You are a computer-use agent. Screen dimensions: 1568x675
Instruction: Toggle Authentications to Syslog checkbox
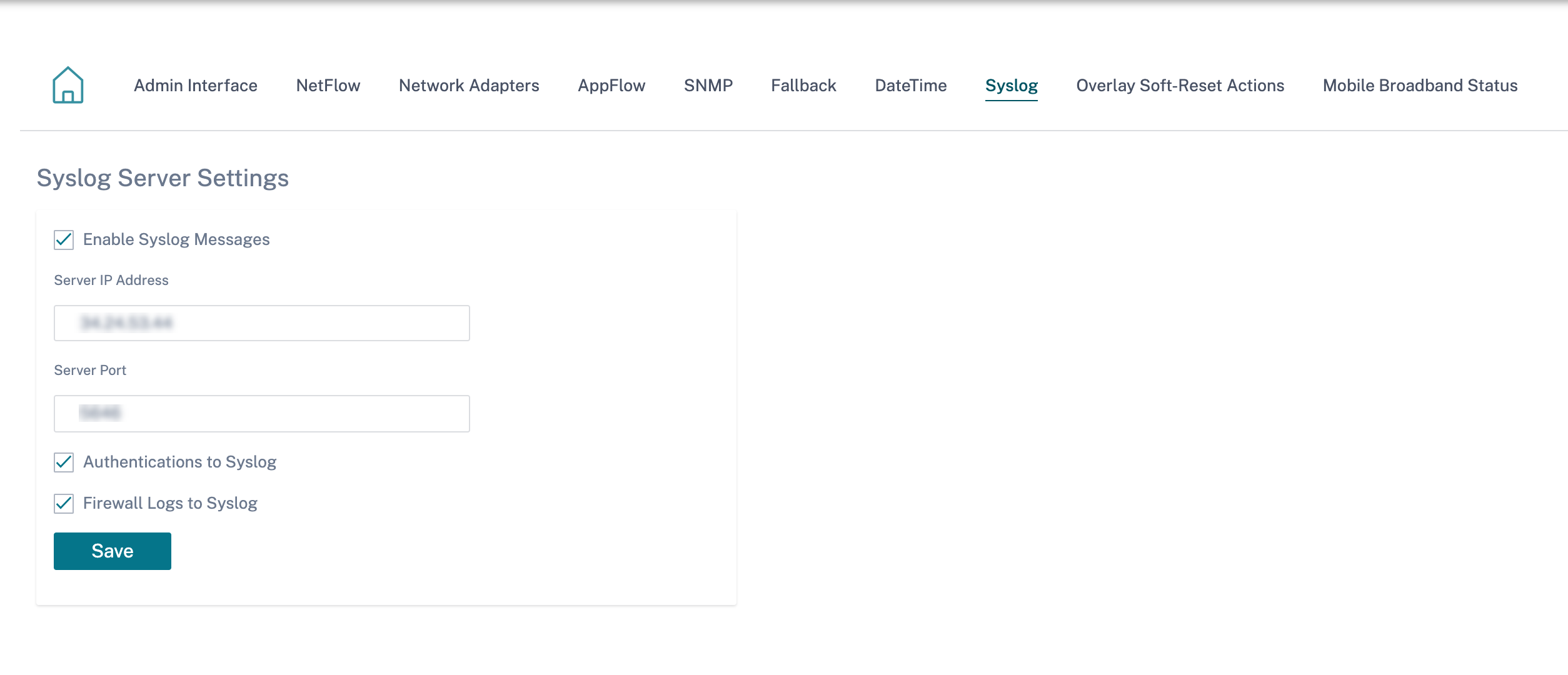coord(64,462)
